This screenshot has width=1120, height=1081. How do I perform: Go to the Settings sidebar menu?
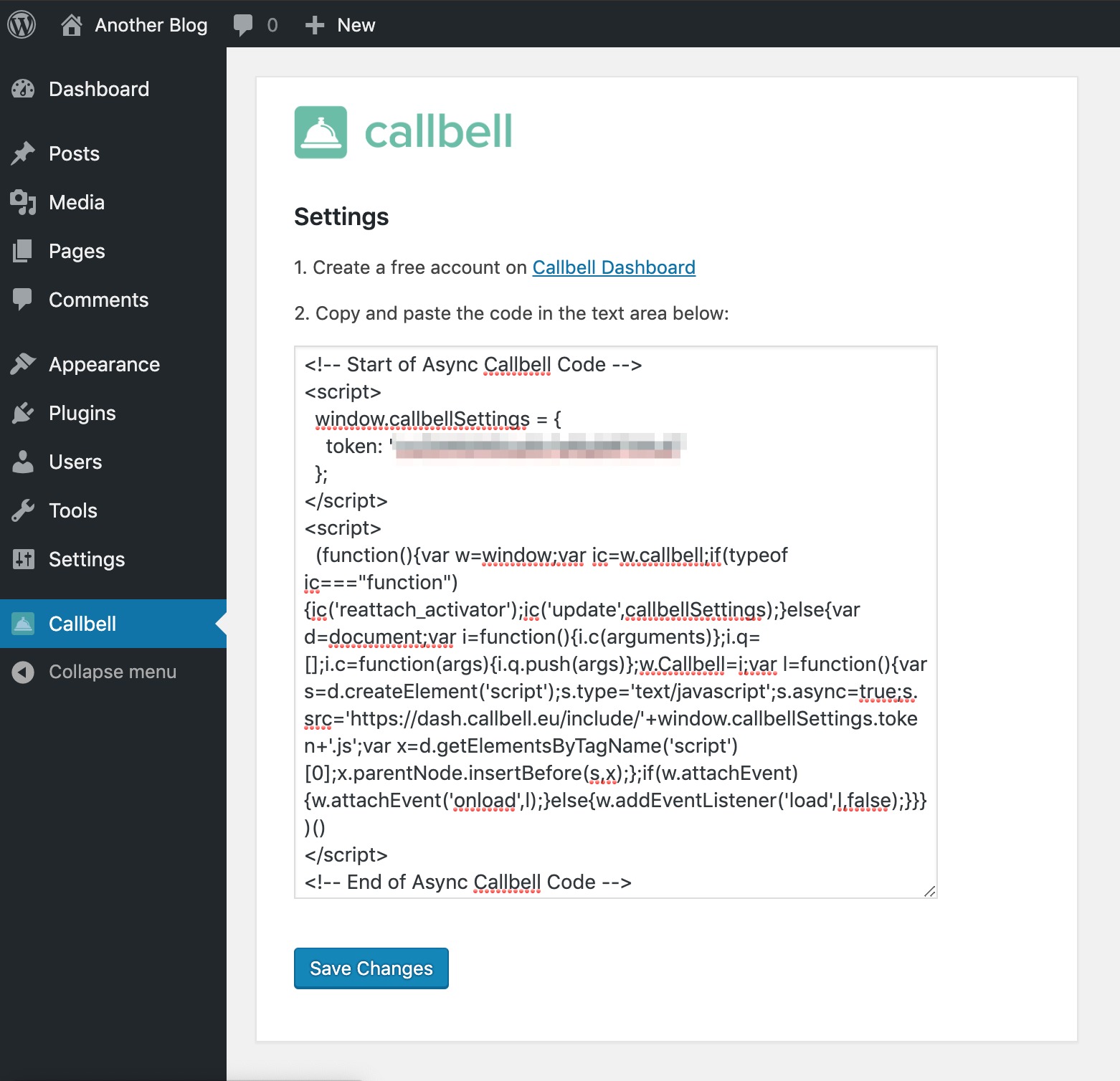(86, 559)
